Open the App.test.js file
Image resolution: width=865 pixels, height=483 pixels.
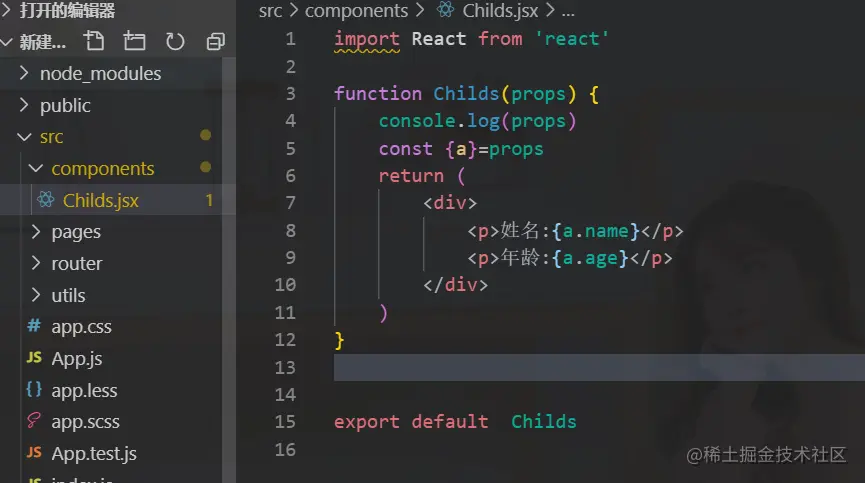pos(94,454)
